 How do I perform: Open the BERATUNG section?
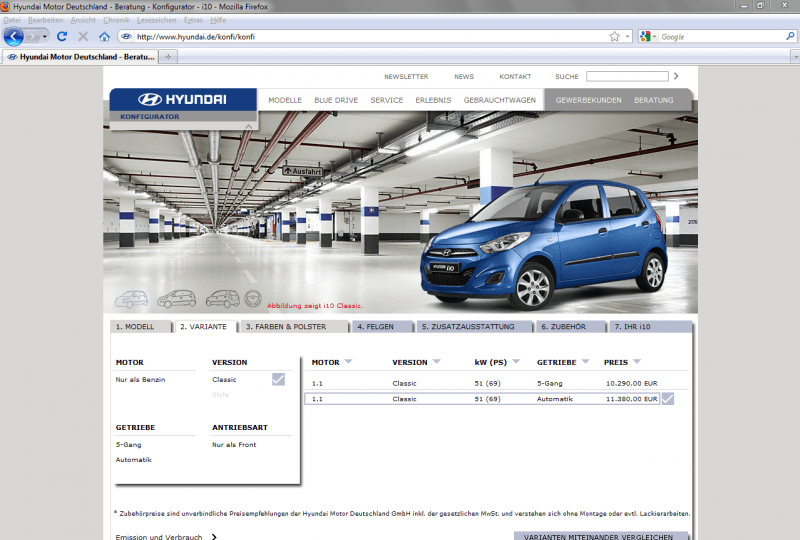pyautogui.click(x=654, y=100)
